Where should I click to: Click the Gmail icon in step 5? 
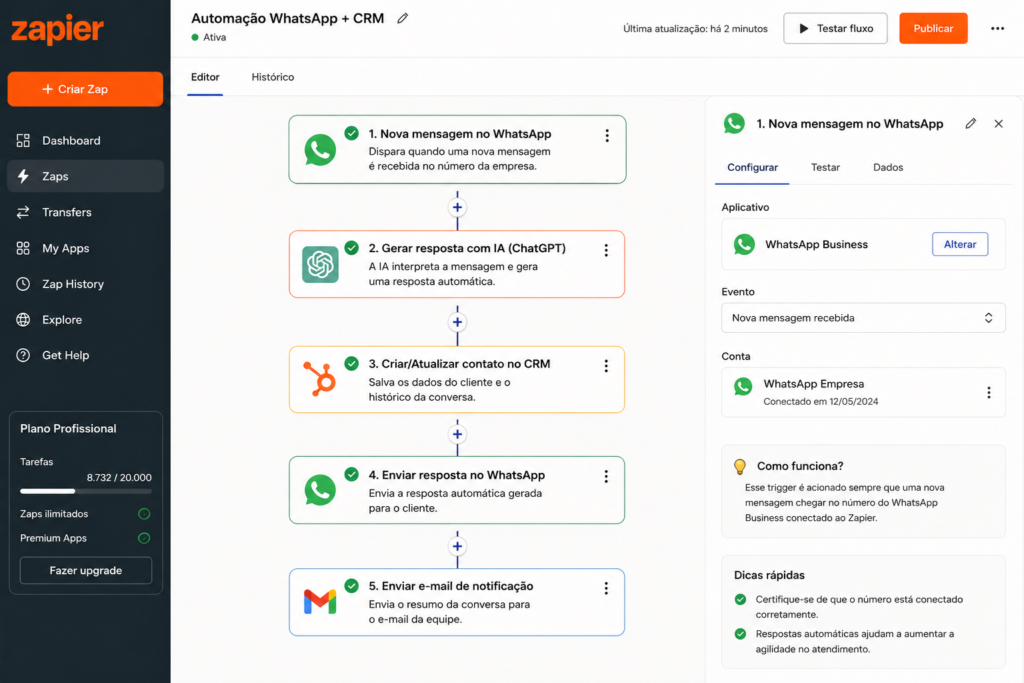click(x=320, y=601)
